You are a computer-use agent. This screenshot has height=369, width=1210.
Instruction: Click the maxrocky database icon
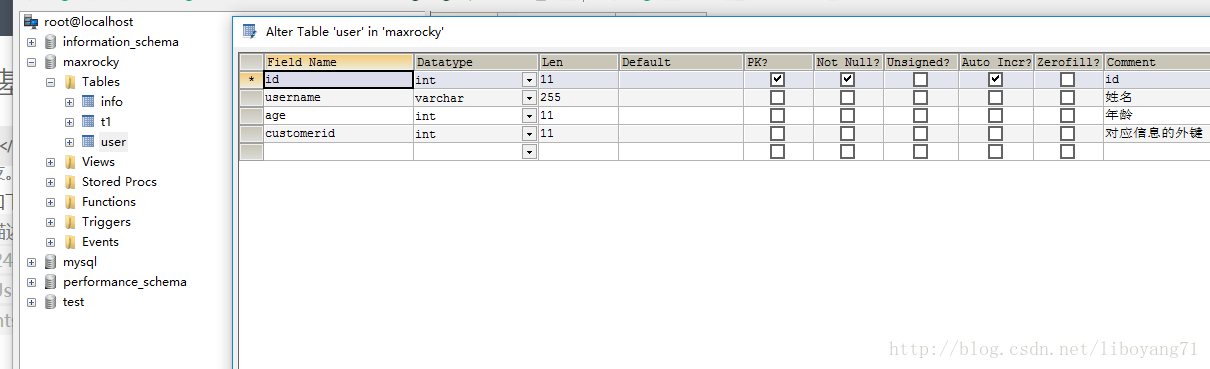tap(51, 61)
